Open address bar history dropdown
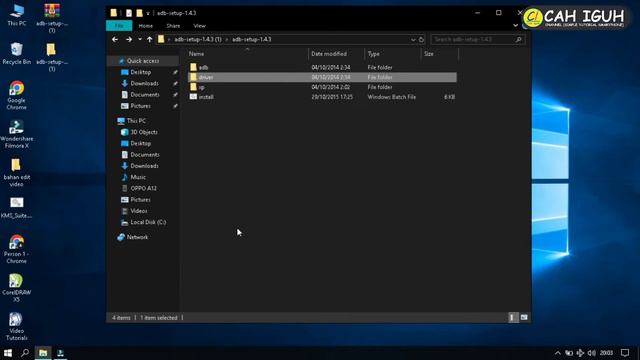640x360 pixels. [413, 40]
